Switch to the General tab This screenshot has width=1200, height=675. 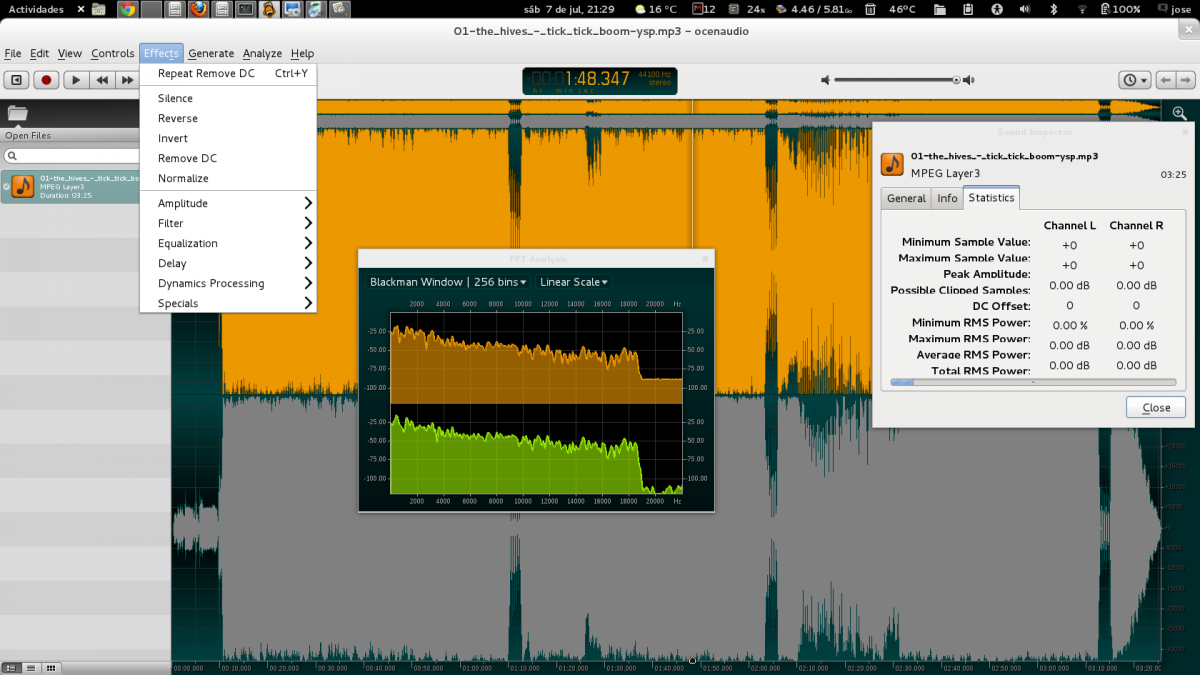[x=906, y=198]
